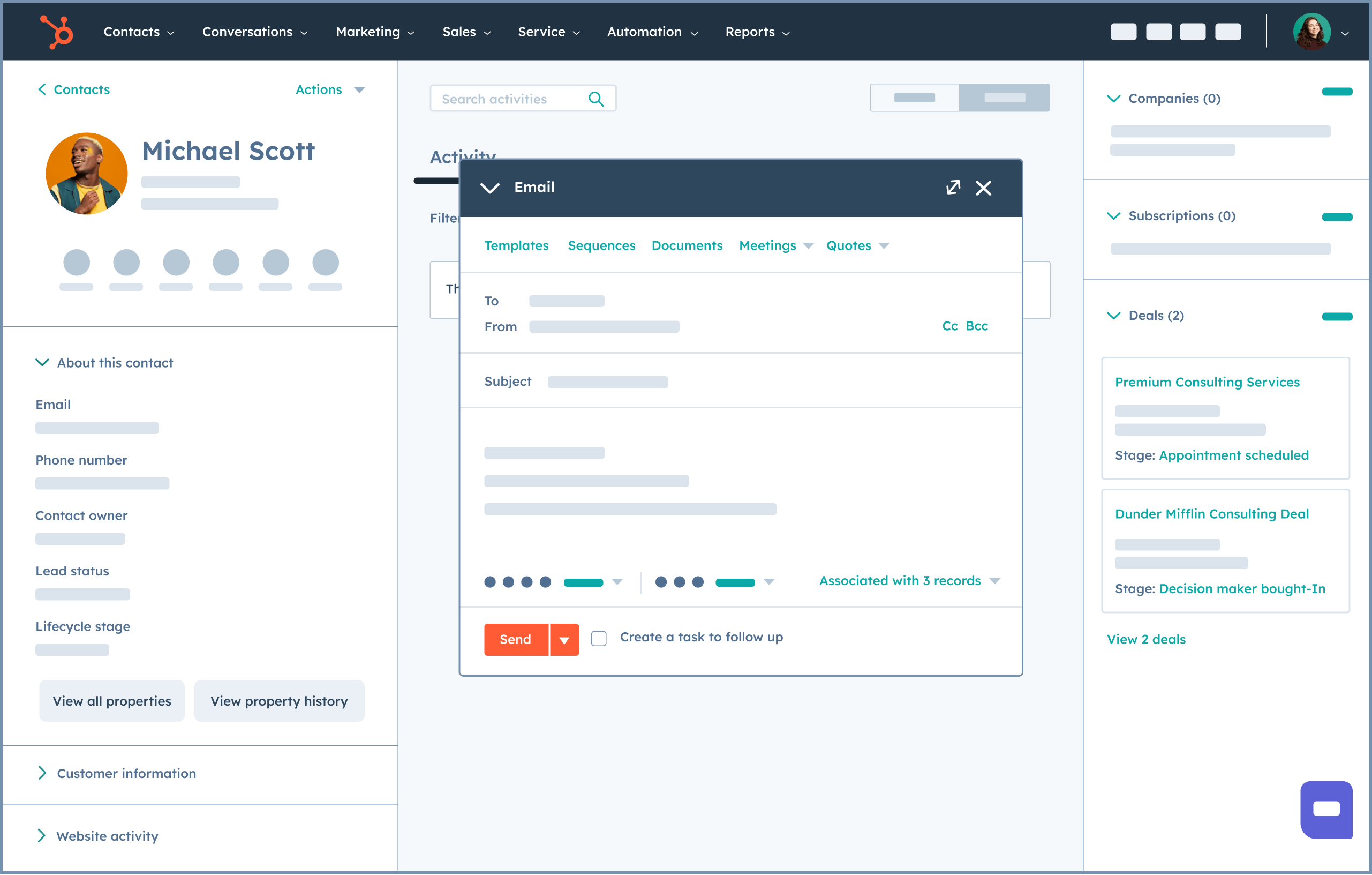This screenshot has width=1372, height=875.
Task: Click the HubSpot sprocket logo
Action: click(x=56, y=32)
